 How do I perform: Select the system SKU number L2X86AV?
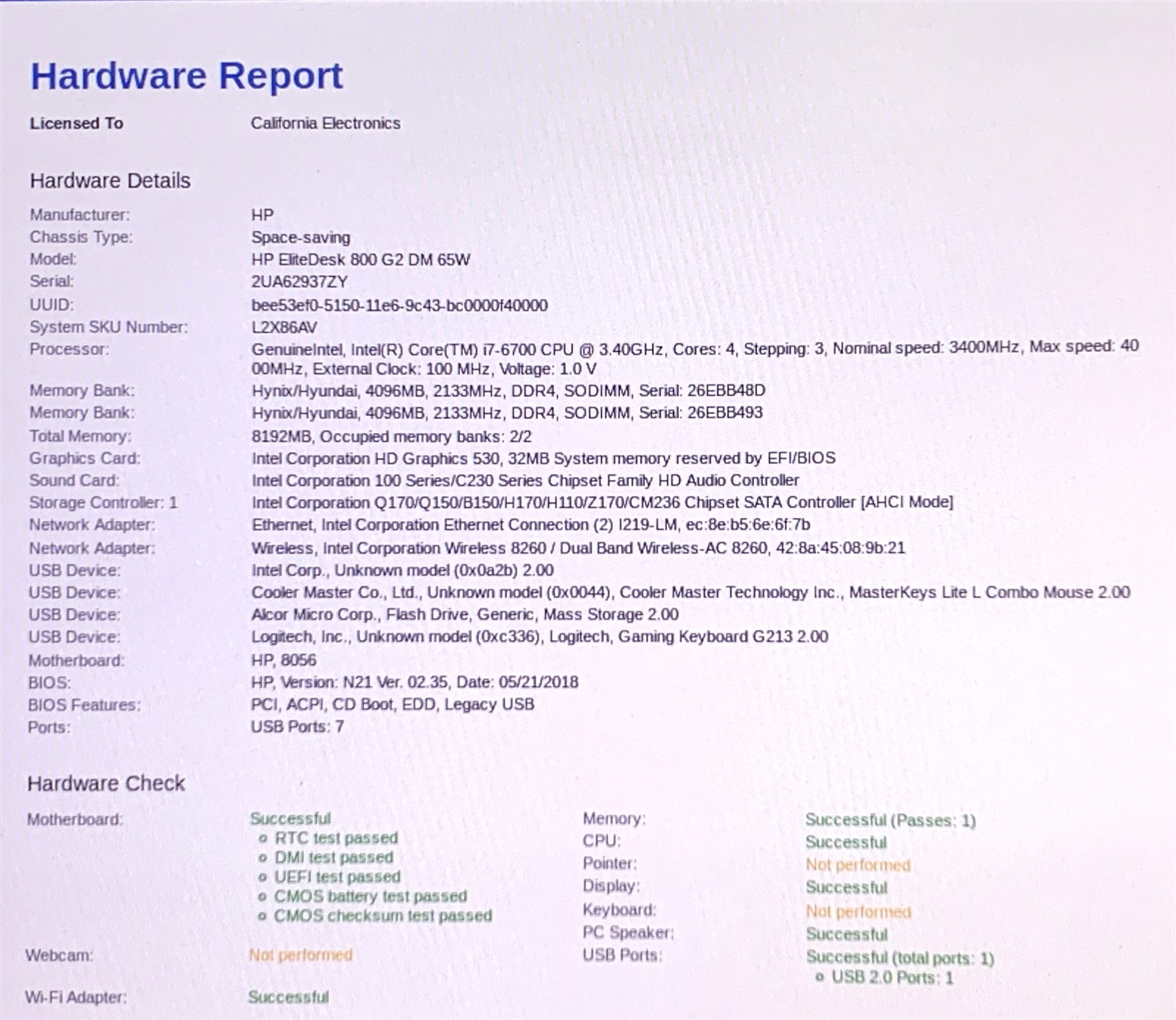[284, 327]
